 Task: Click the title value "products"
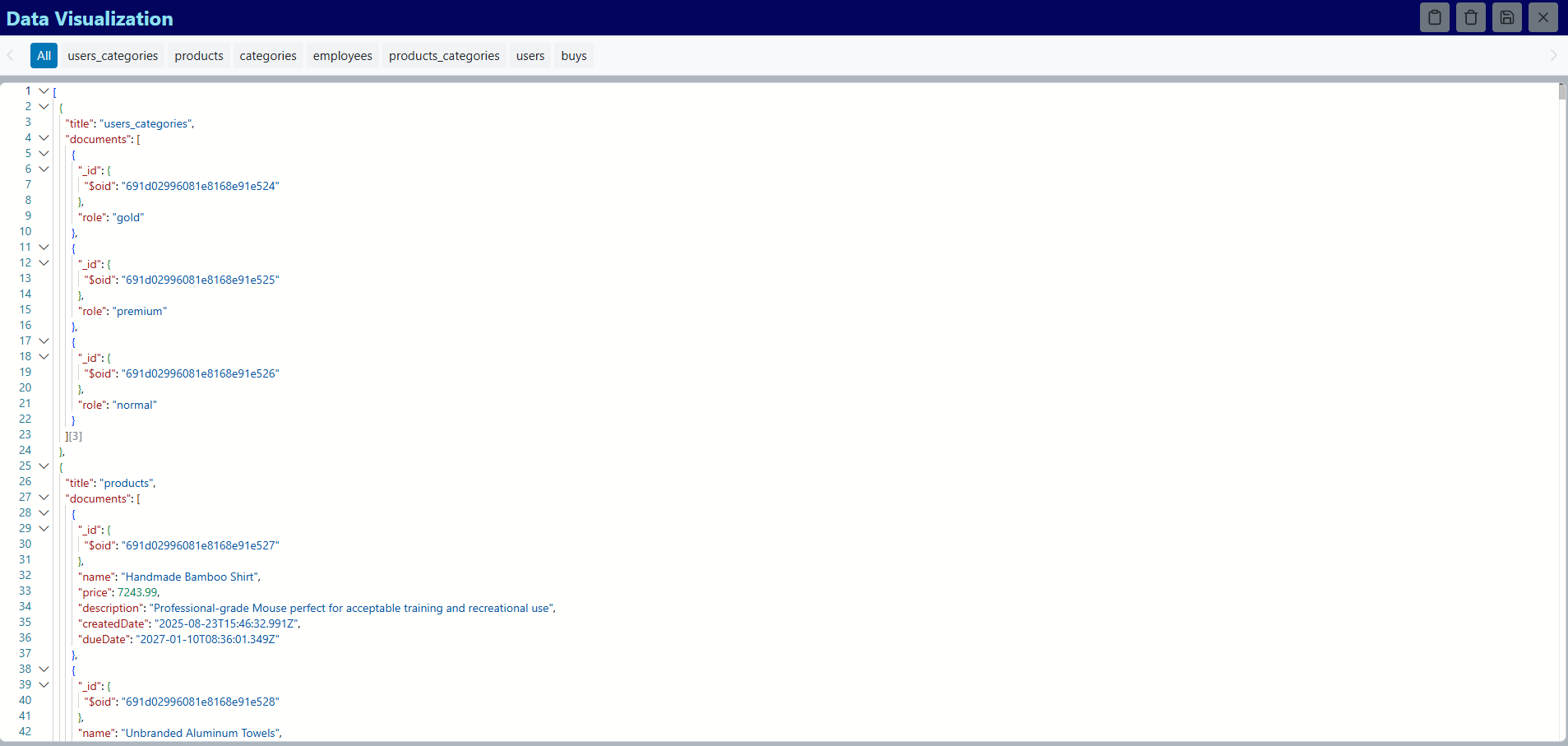127,483
